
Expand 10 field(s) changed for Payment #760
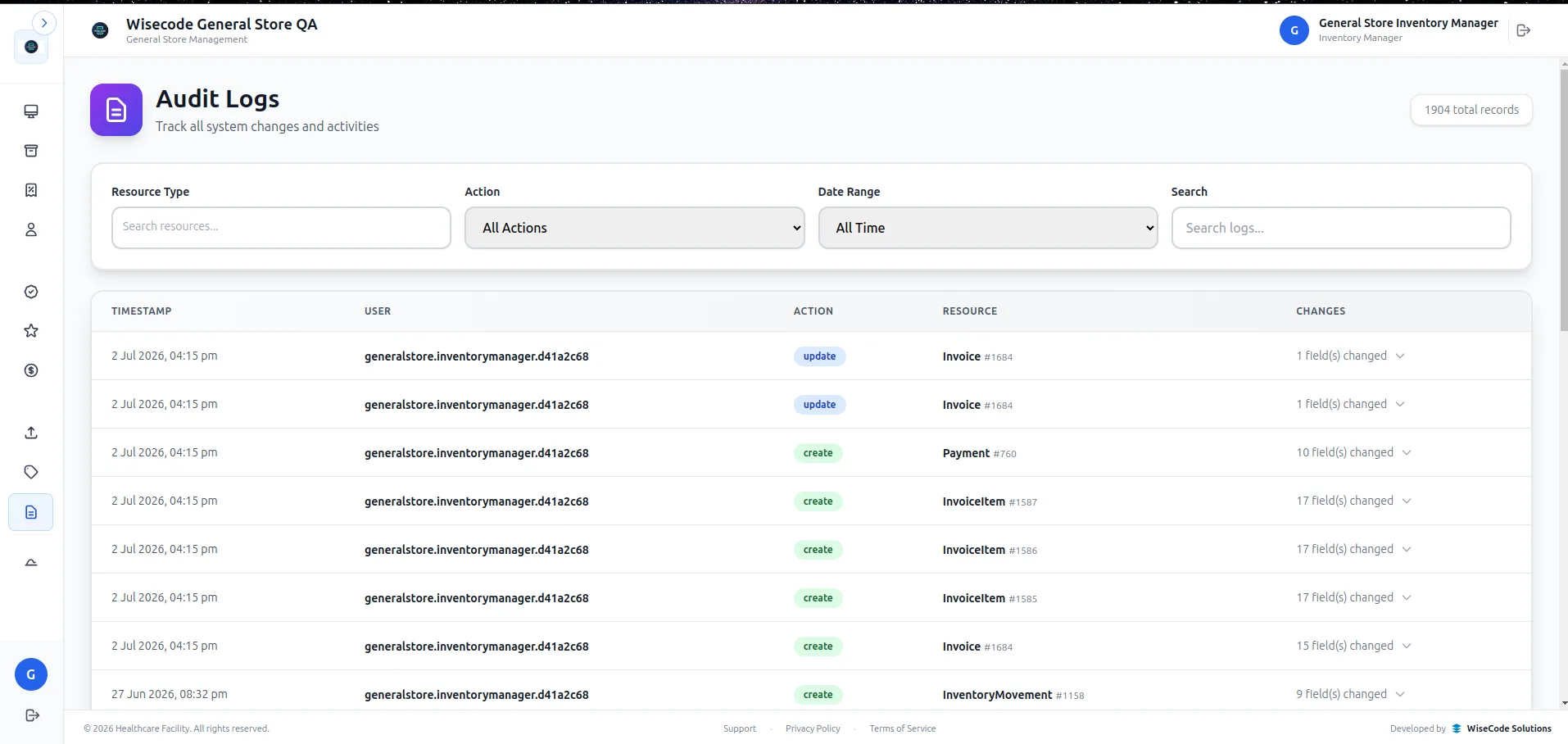pos(1353,452)
